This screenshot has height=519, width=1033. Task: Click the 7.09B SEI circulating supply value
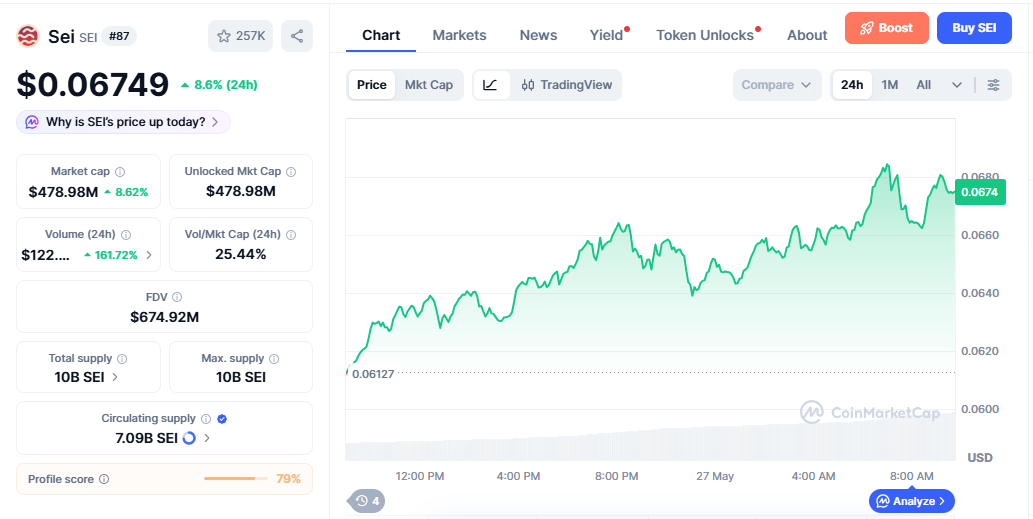point(146,438)
